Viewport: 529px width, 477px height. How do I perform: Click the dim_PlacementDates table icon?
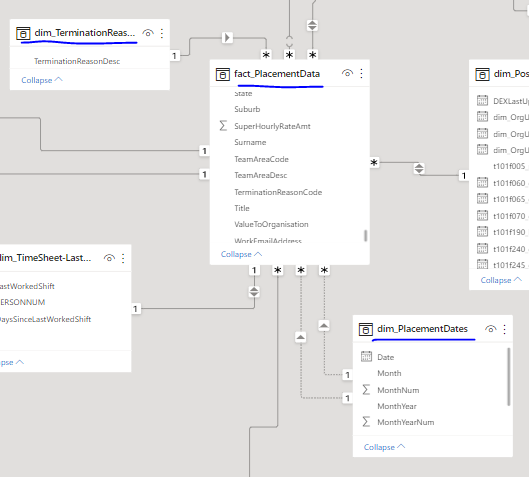coord(366,329)
